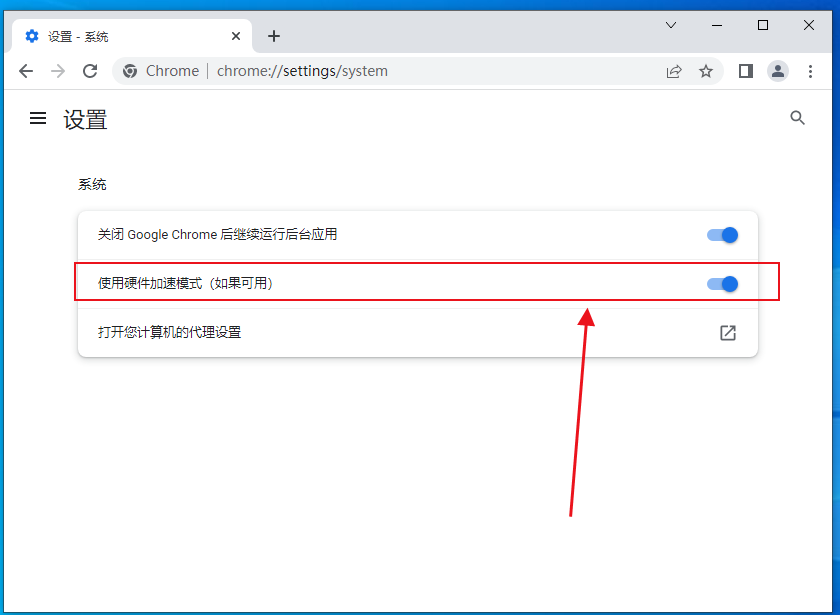Open 打开您计算机的代理设置 row

coord(418,333)
